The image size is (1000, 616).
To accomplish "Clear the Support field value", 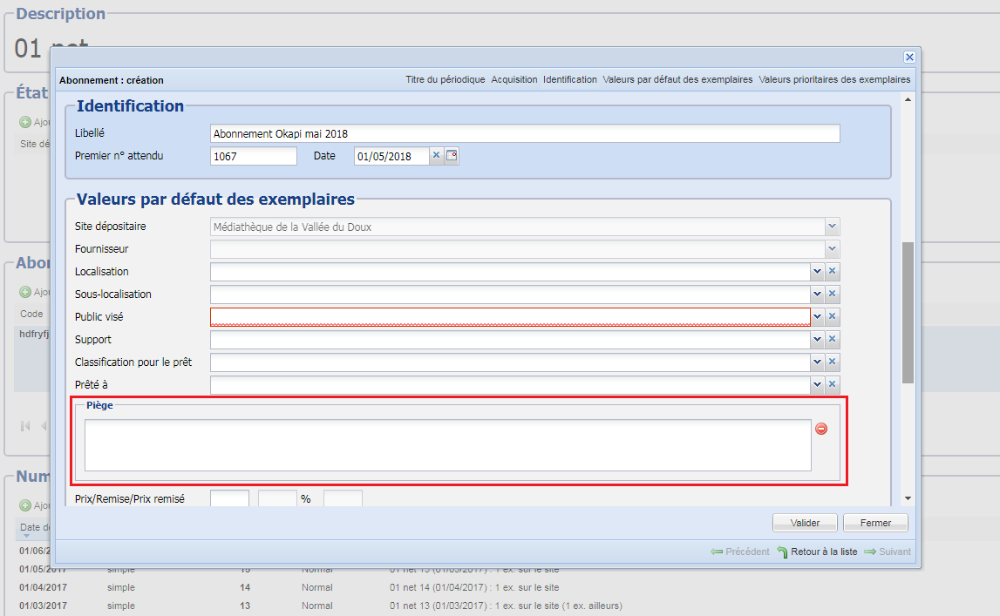I will click(832, 340).
